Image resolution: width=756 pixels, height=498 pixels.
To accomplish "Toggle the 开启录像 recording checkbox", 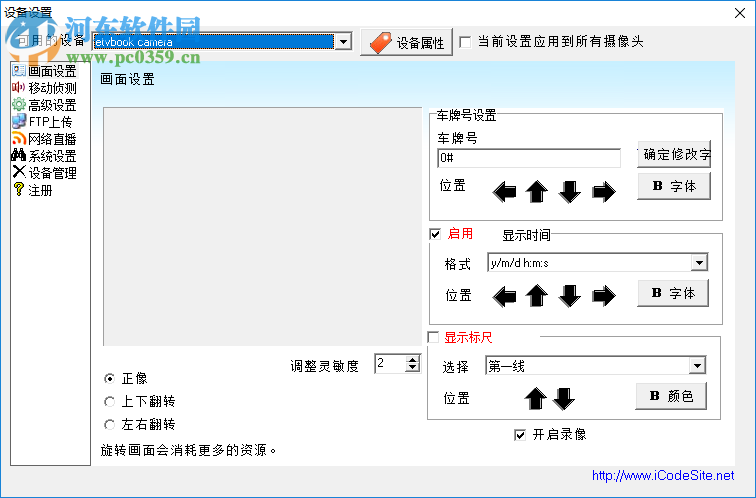I will 520,435.
